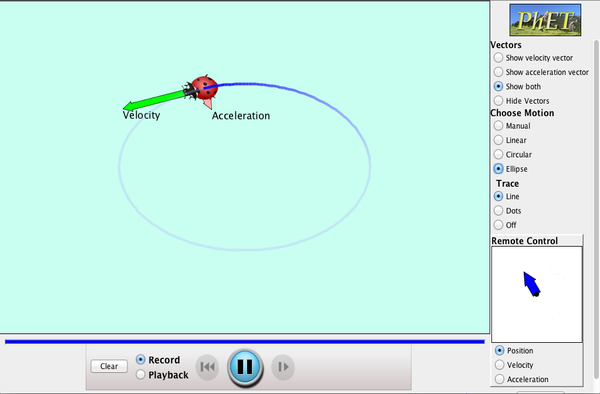The width and height of the screenshot is (600, 394).
Task: Turn trace Off
Action: click(505, 225)
